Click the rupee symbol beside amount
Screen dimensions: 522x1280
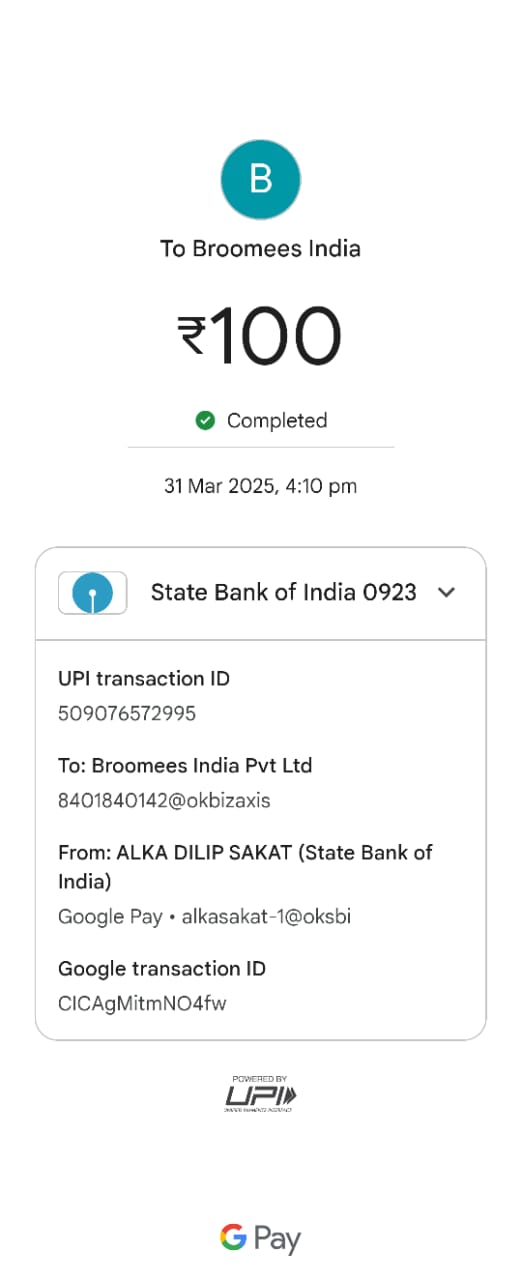pyautogui.click(x=192, y=336)
